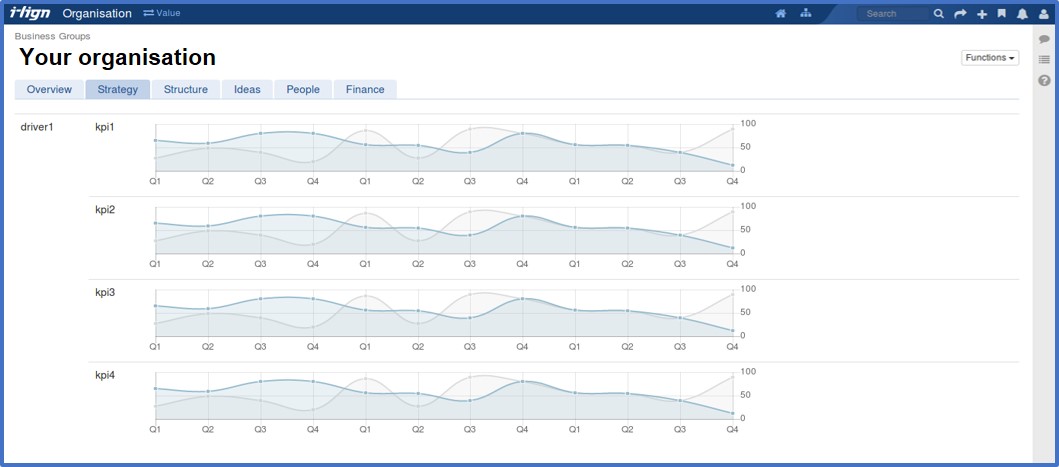Open the user profile icon
1059x467 pixels.
[x=1044, y=14]
